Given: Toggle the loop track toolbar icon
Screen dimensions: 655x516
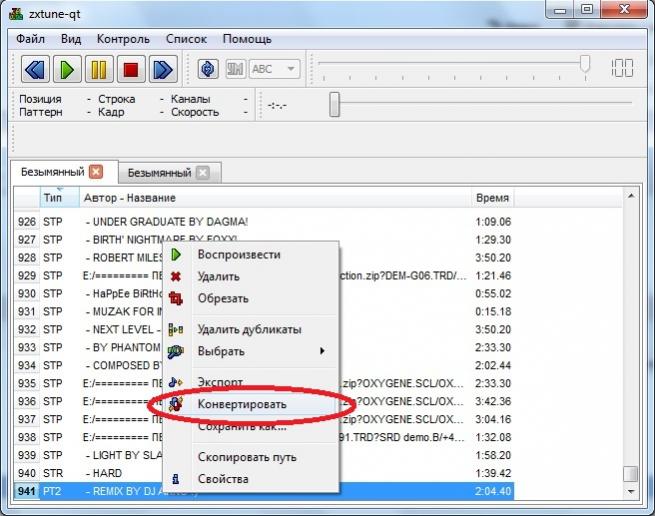Looking at the screenshot, I should click(x=208, y=69).
